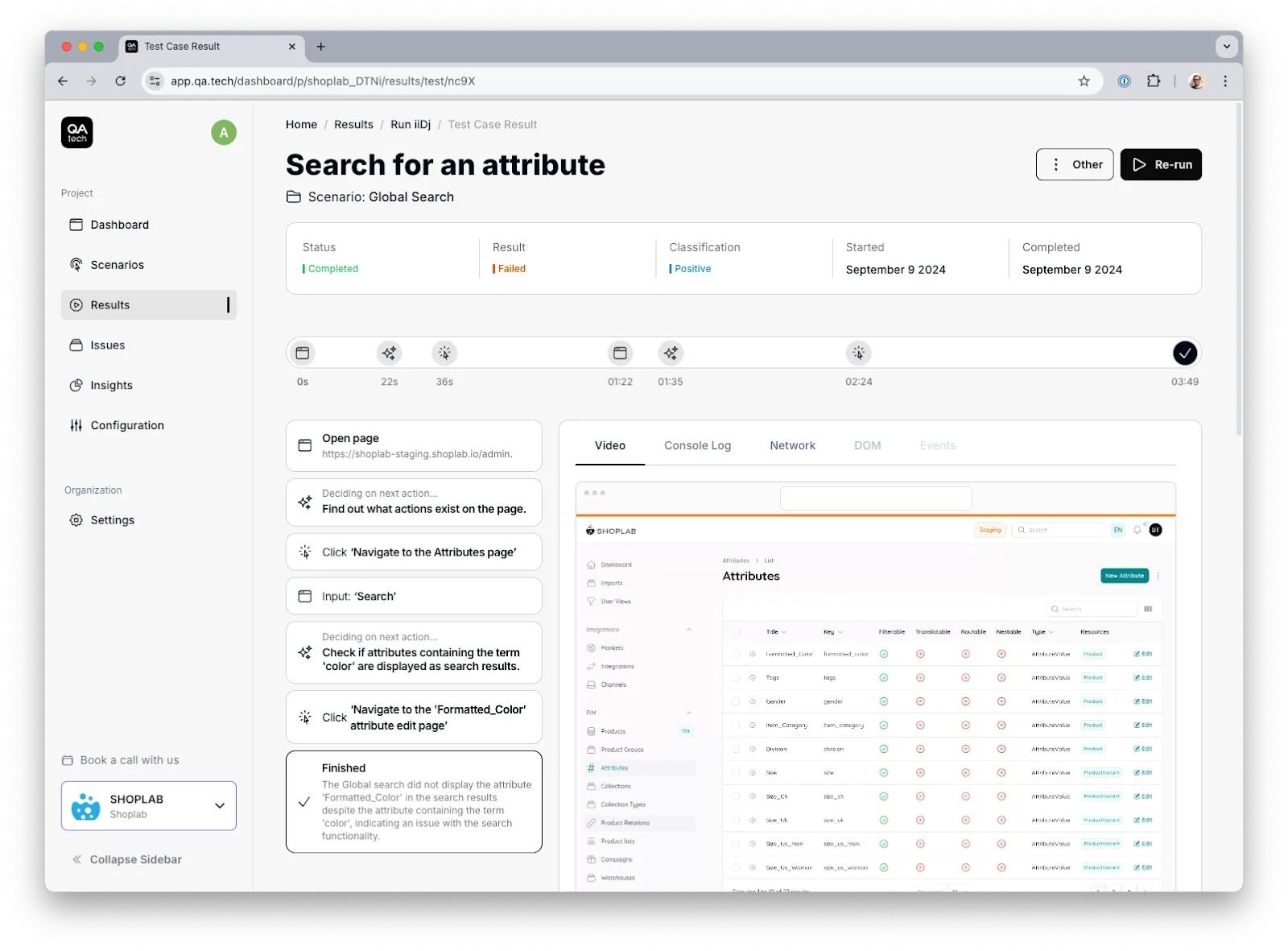This screenshot has width=1288, height=951.
Task: Open the browser extensions puzzle icon
Action: pyautogui.click(x=1154, y=81)
